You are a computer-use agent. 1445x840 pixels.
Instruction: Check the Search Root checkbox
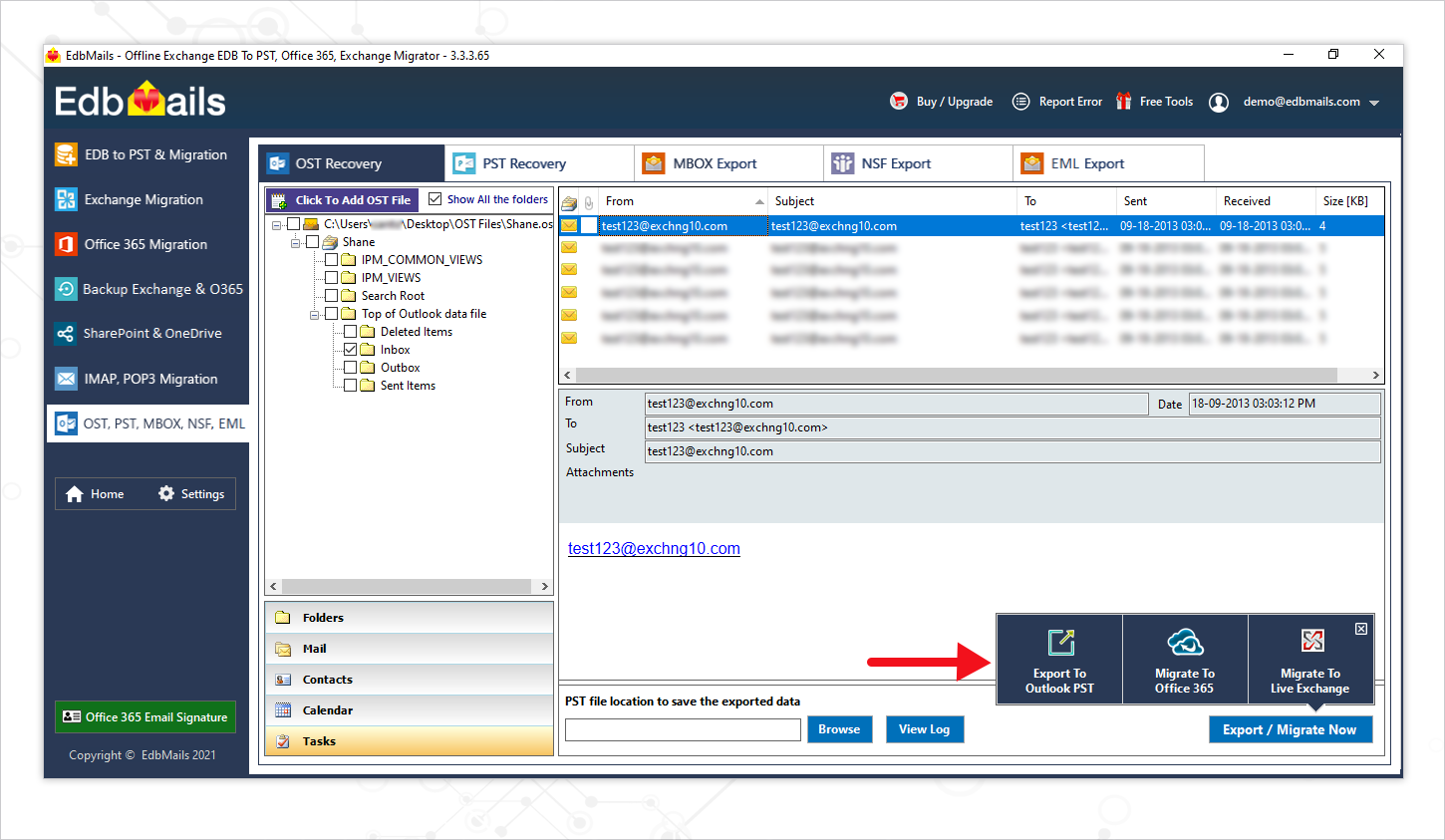(331, 296)
